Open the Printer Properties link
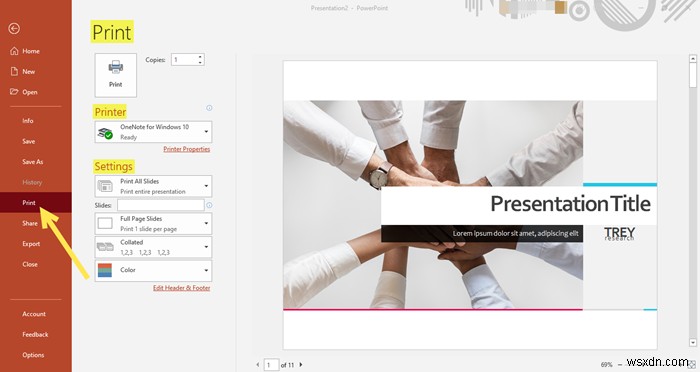 187,149
